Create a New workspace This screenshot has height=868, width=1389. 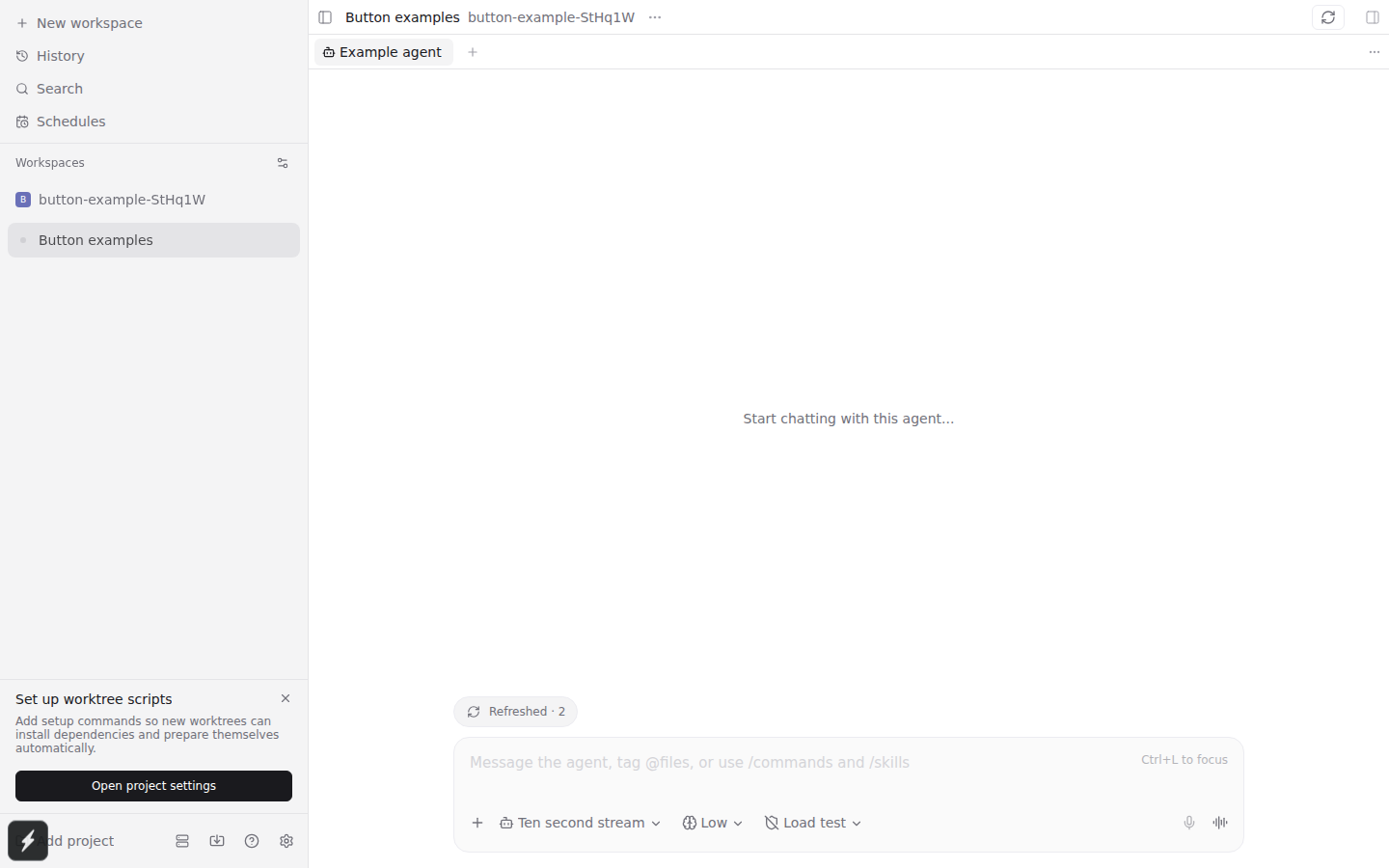pyautogui.click(x=154, y=23)
